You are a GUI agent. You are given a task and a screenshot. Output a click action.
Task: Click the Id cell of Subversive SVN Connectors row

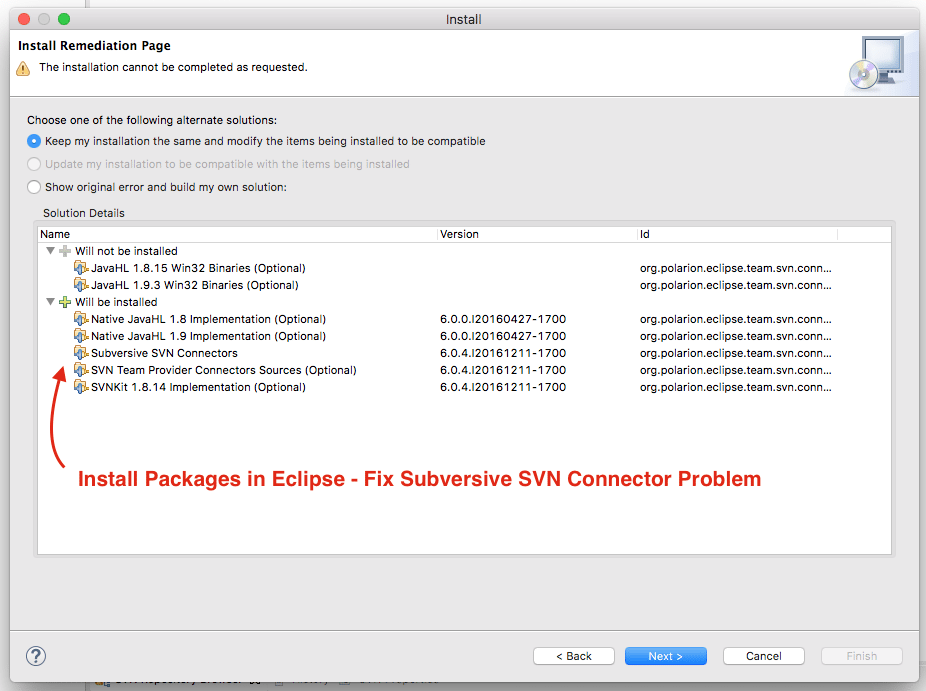coord(736,353)
